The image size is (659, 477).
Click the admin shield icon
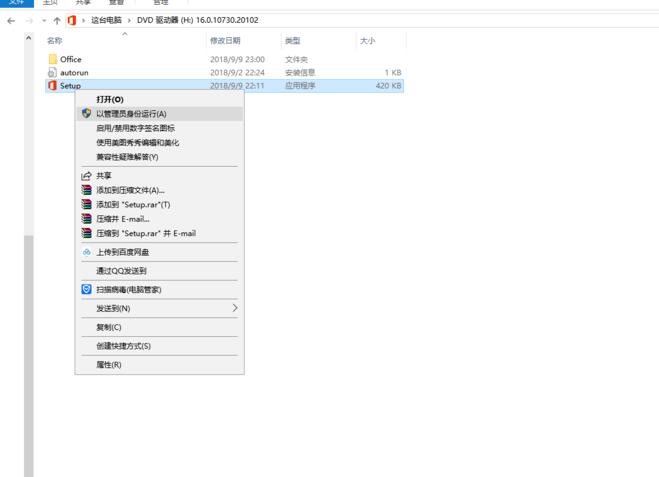(87, 113)
